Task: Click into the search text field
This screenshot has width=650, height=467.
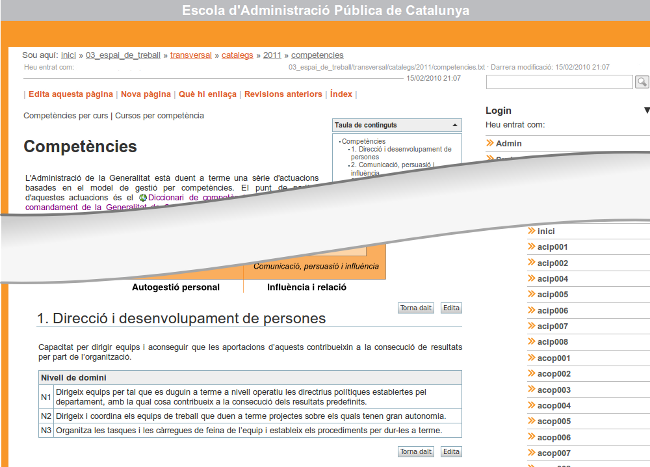Action: [558, 81]
